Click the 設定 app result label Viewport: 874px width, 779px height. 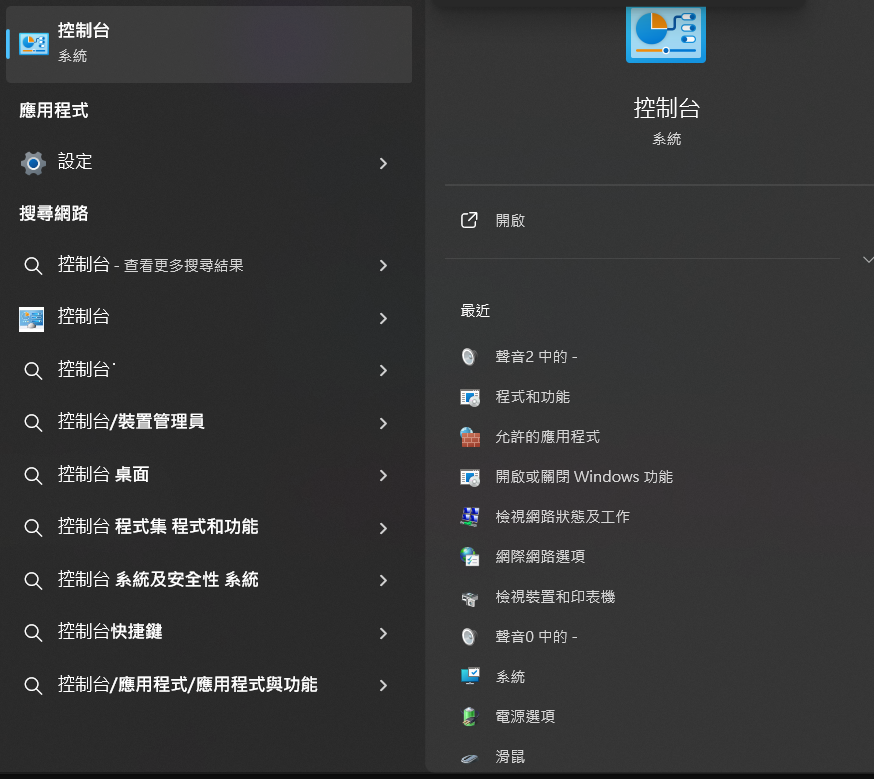point(75,162)
